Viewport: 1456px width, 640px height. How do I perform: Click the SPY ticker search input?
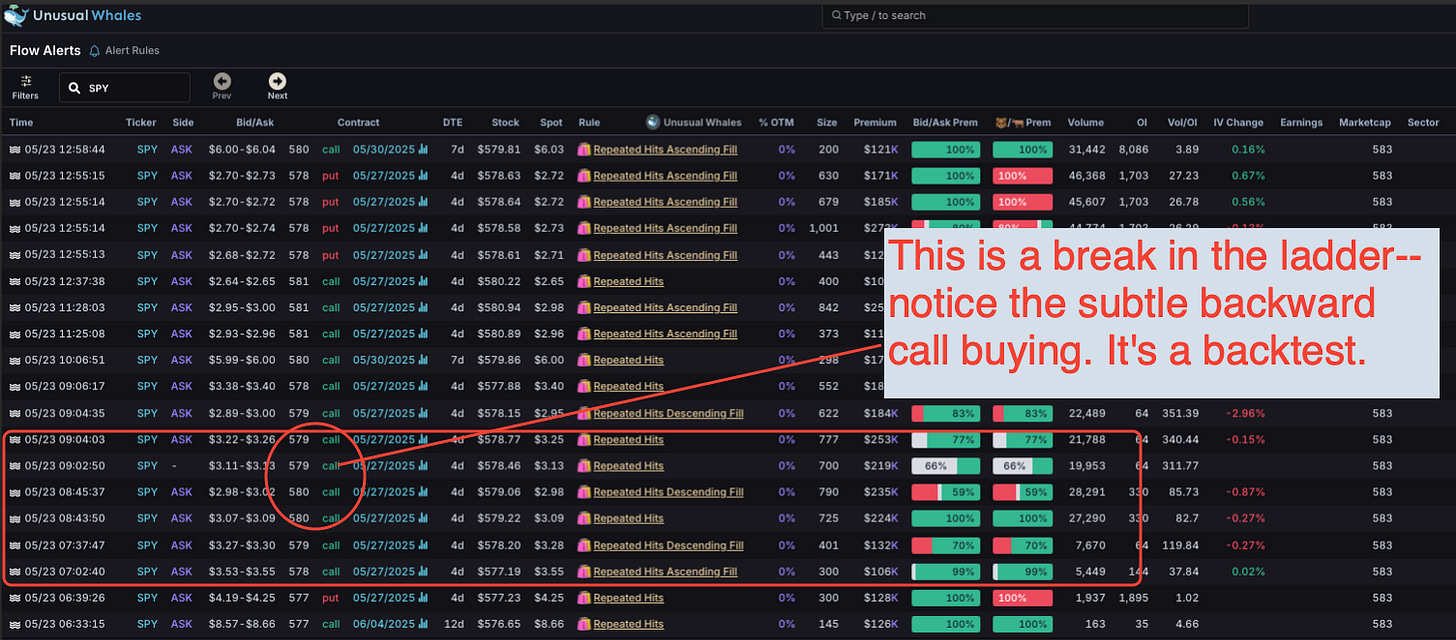[124, 88]
